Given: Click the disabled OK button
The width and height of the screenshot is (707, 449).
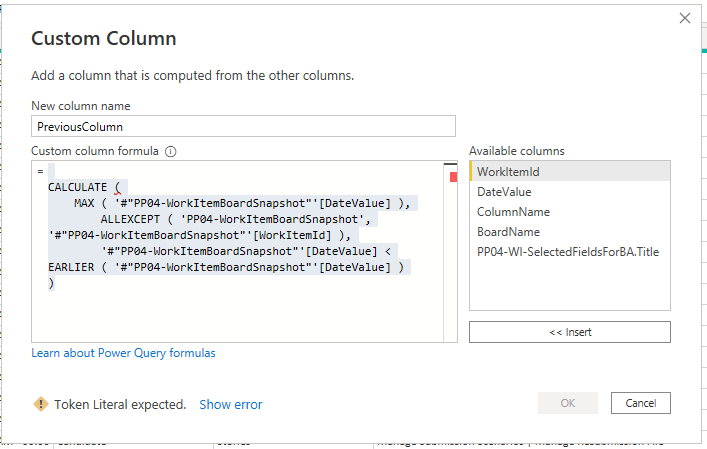Looking at the screenshot, I should 568,403.
